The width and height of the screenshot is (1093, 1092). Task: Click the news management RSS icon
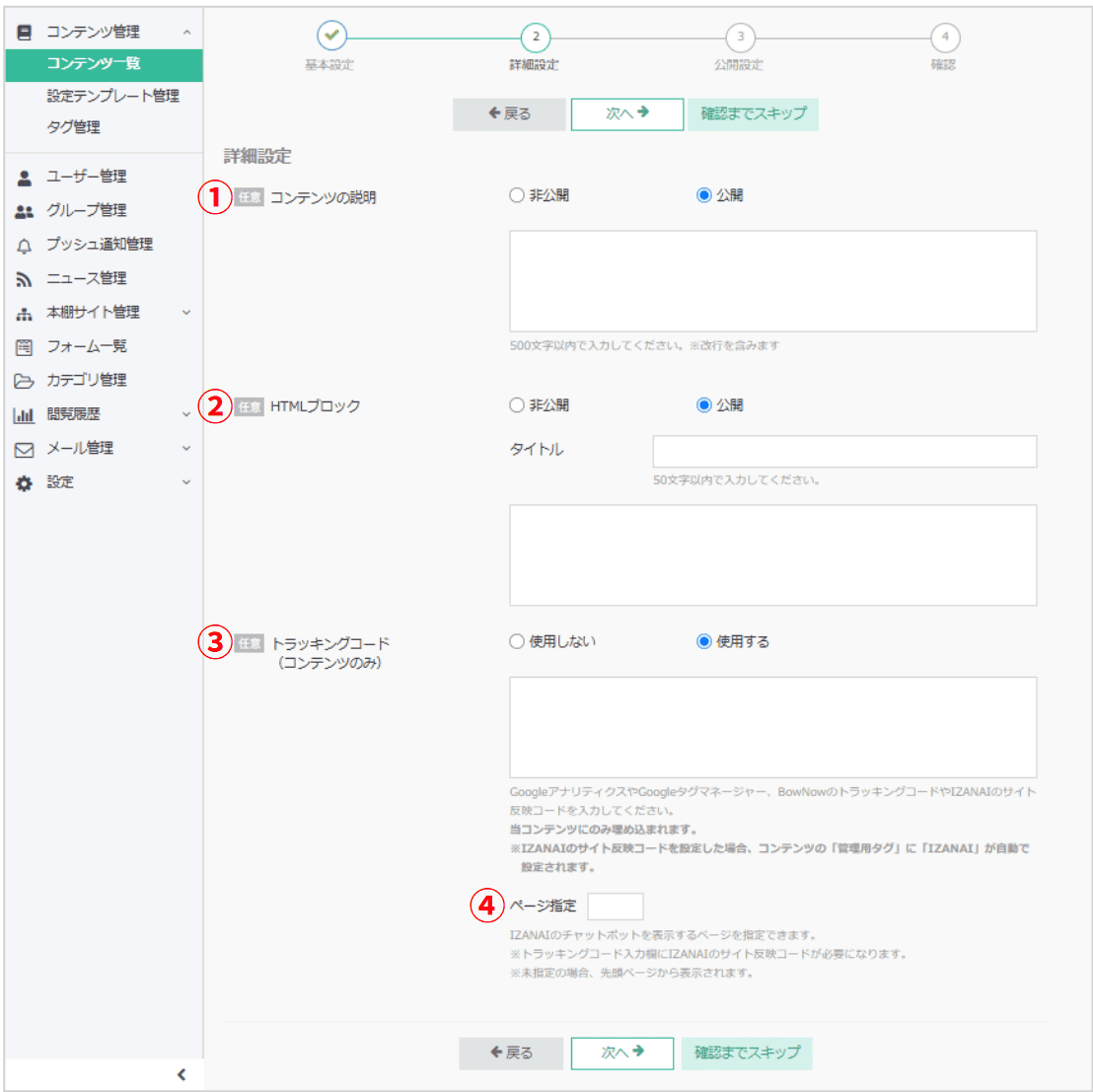(25, 279)
